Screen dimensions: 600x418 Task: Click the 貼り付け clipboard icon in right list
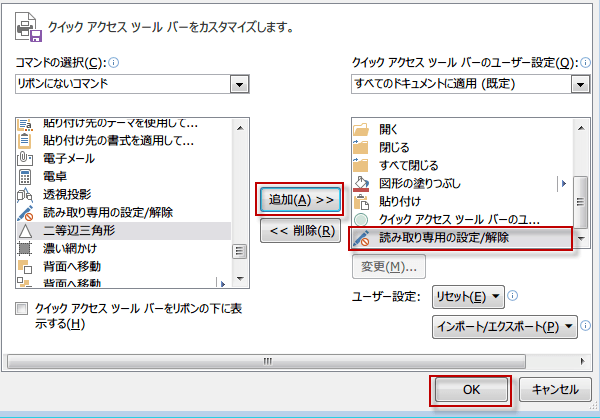(x=361, y=202)
